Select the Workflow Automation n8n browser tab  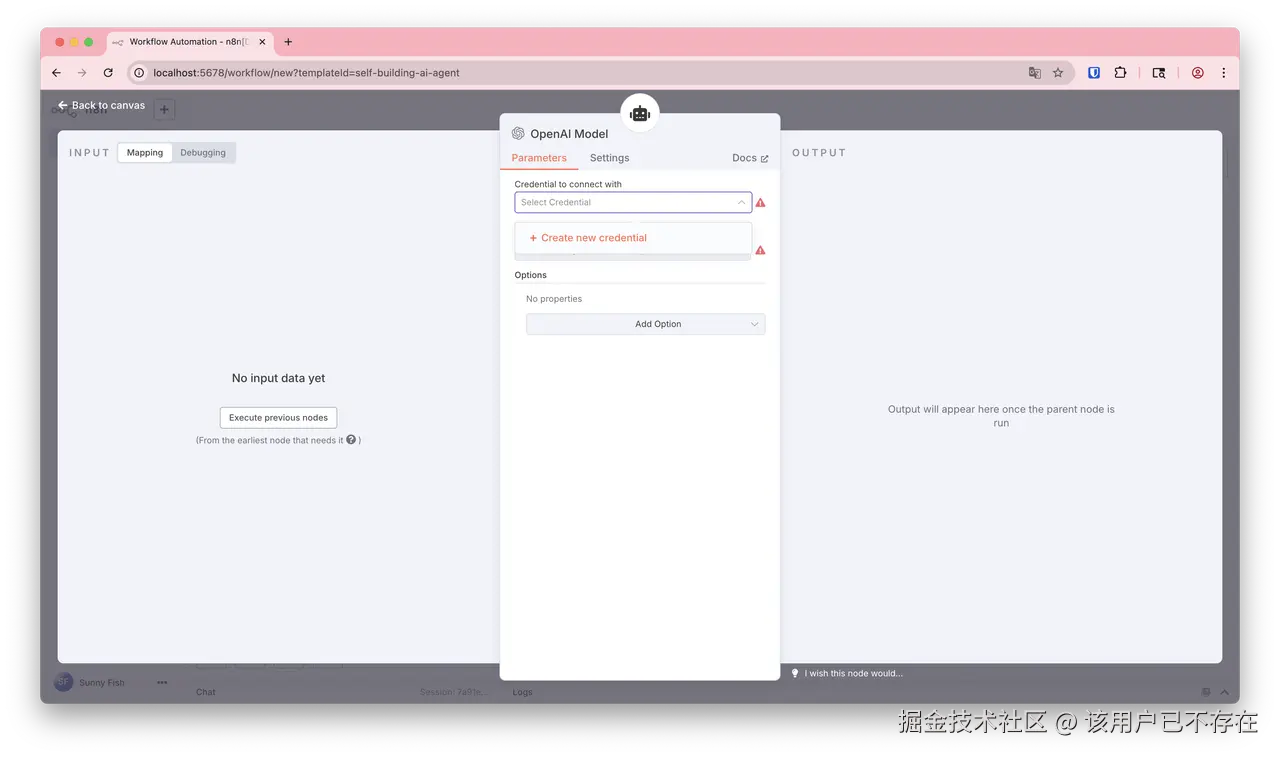click(x=188, y=42)
